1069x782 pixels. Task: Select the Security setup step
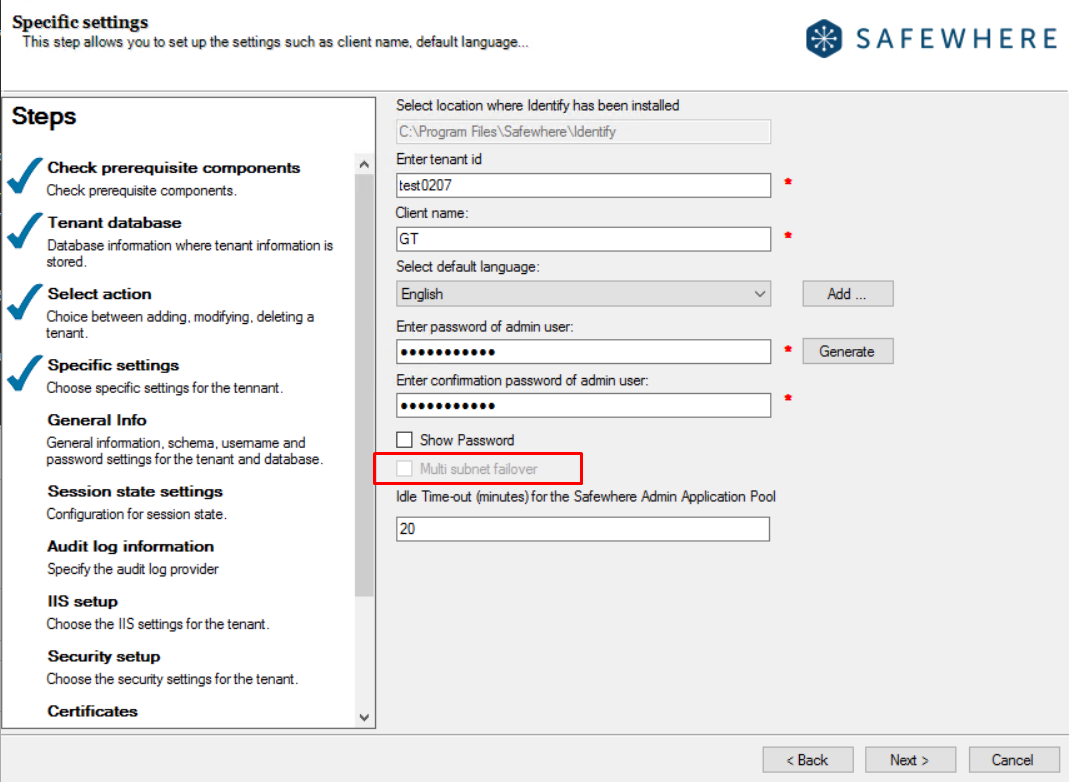tap(104, 657)
